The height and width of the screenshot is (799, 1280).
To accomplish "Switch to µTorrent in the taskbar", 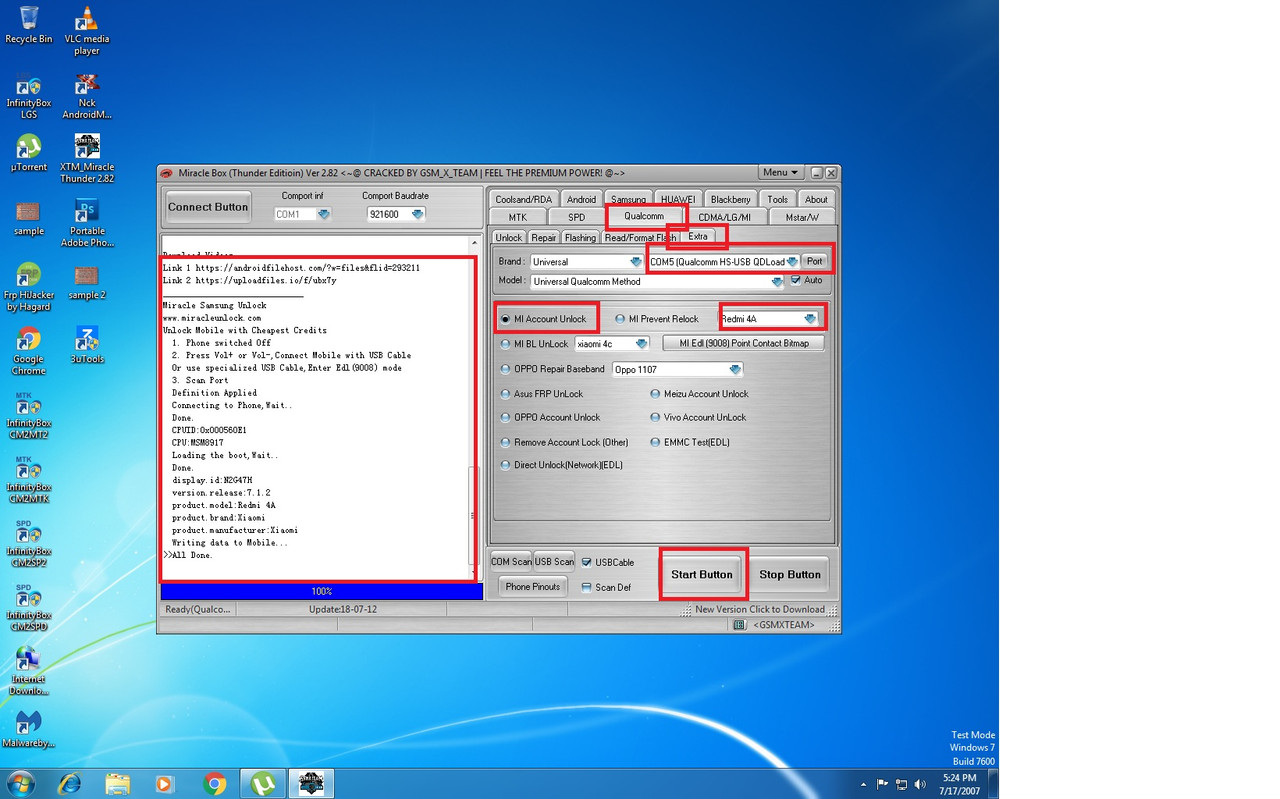I will coord(262,783).
